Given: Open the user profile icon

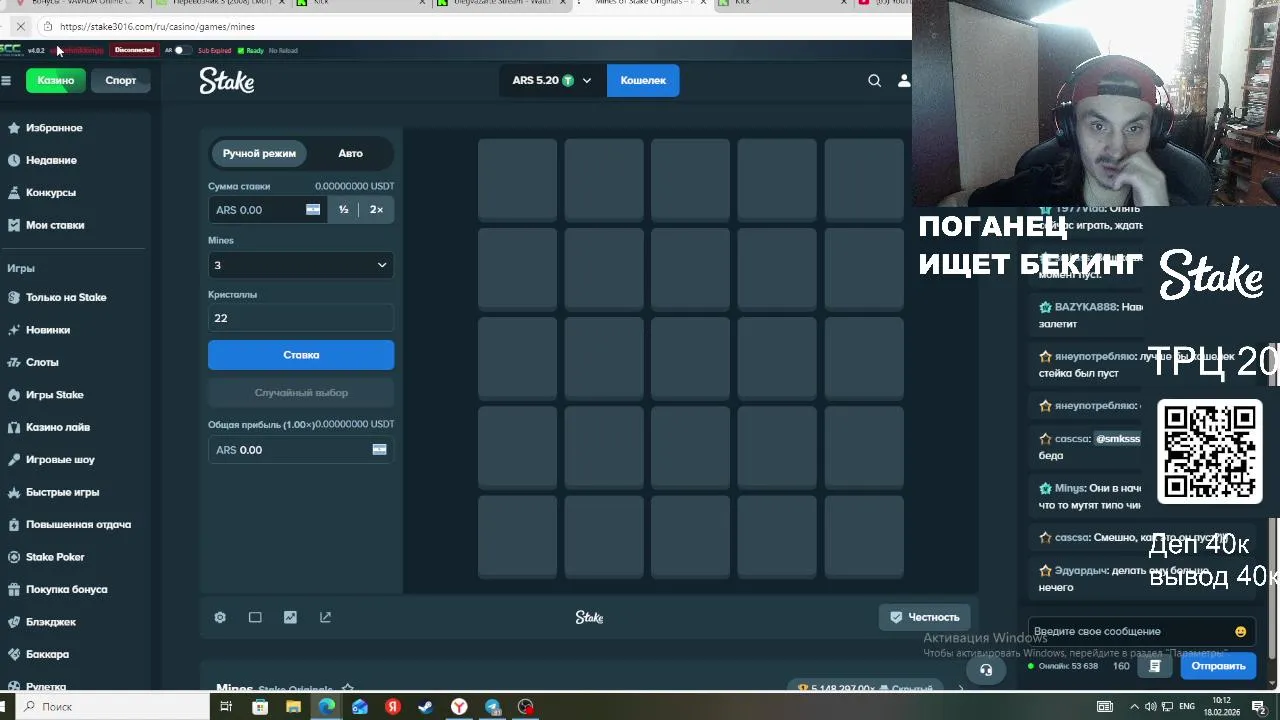Looking at the screenshot, I should click(904, 80).
